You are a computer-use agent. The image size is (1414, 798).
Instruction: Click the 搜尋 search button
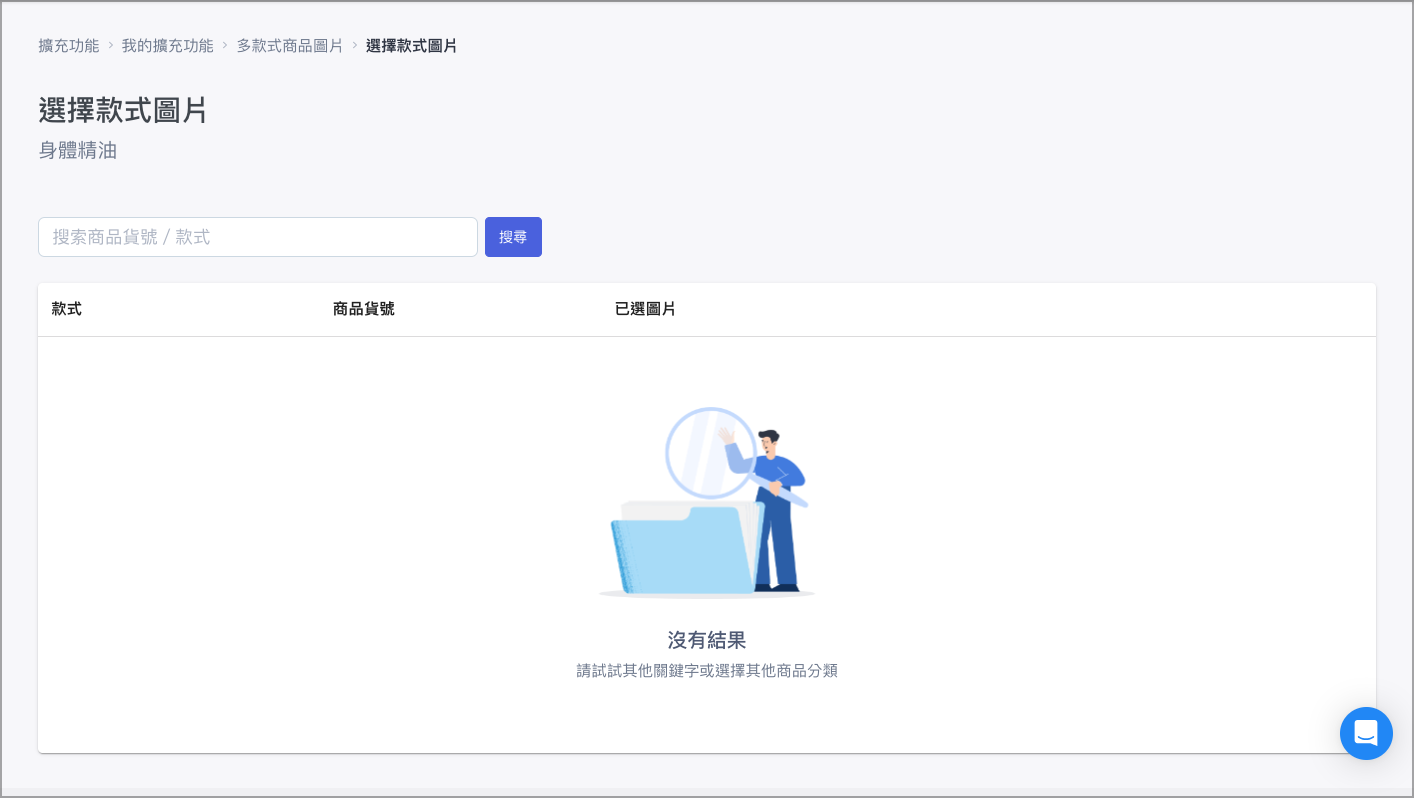[x=513, y=237]
